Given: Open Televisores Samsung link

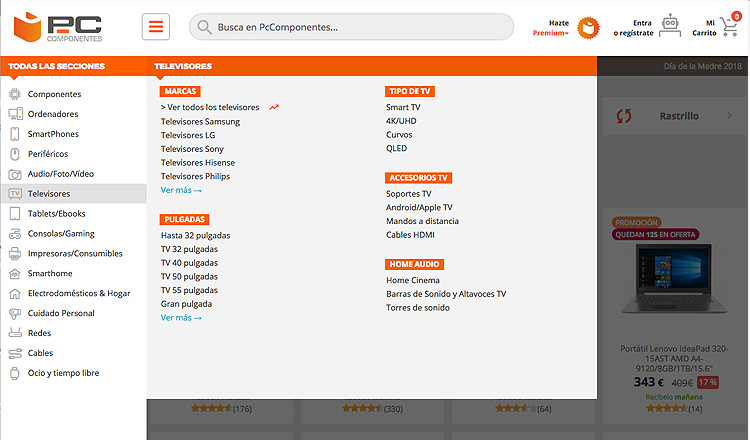Looking at the screenshot, I should (200, 121).
